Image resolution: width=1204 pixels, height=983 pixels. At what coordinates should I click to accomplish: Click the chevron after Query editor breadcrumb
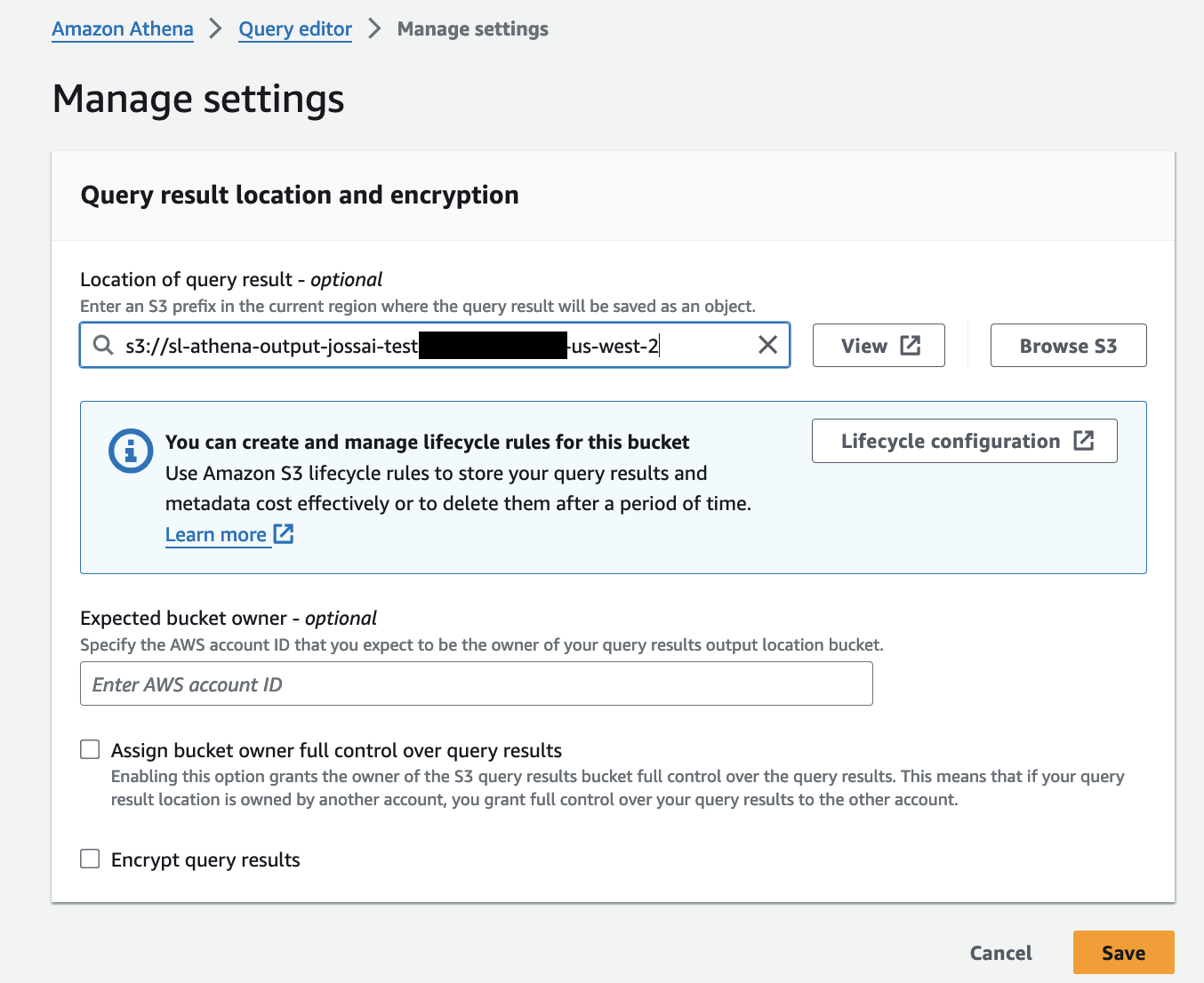(374, 29)
